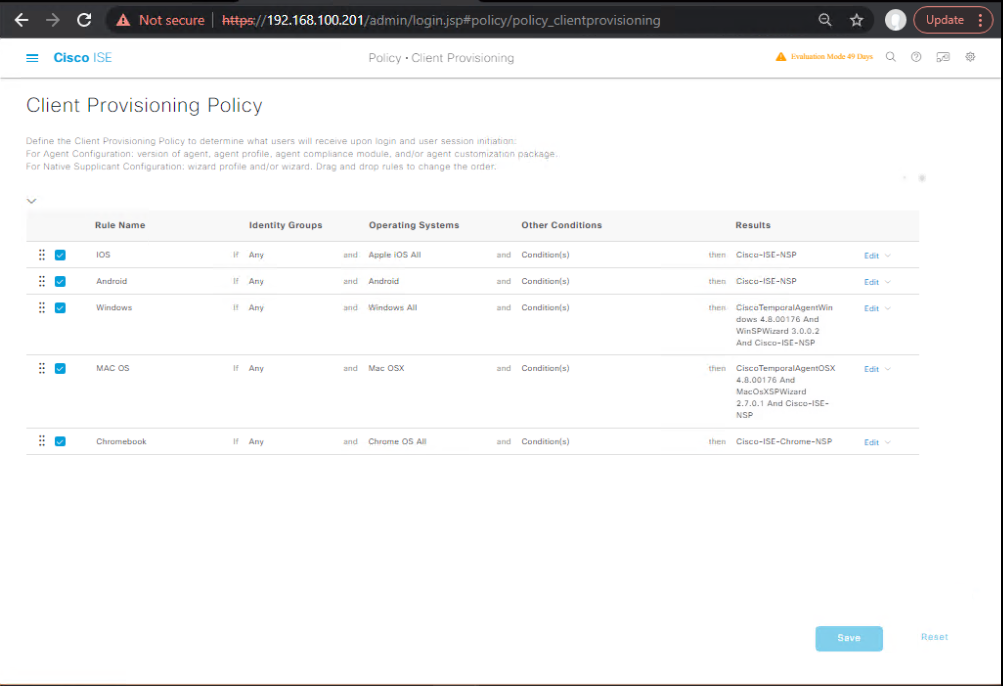Bookmark this page with the star
Viewport: 1003px width, 686px height.
857,20
